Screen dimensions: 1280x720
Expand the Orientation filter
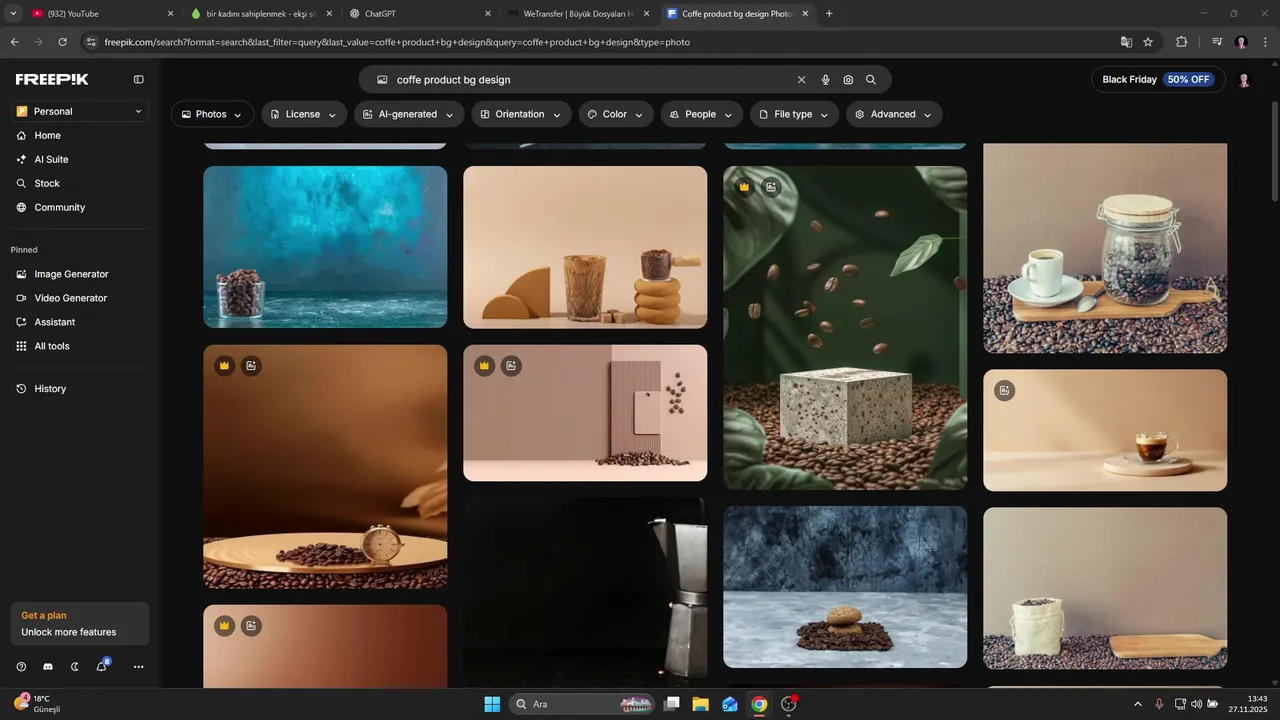(x=521, y=114)
